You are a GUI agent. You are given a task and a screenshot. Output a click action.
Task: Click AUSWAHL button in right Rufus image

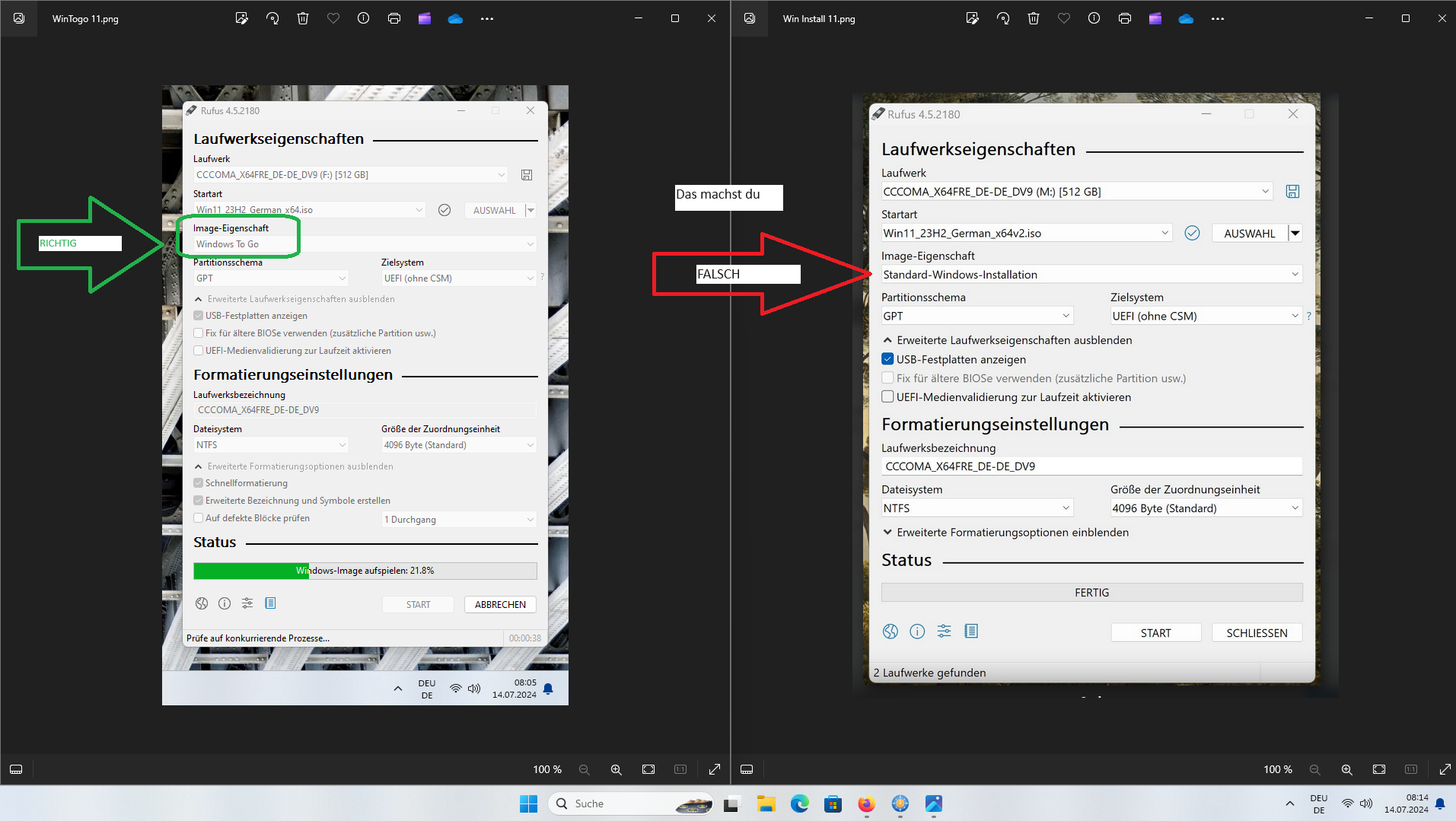(1249, 233)
